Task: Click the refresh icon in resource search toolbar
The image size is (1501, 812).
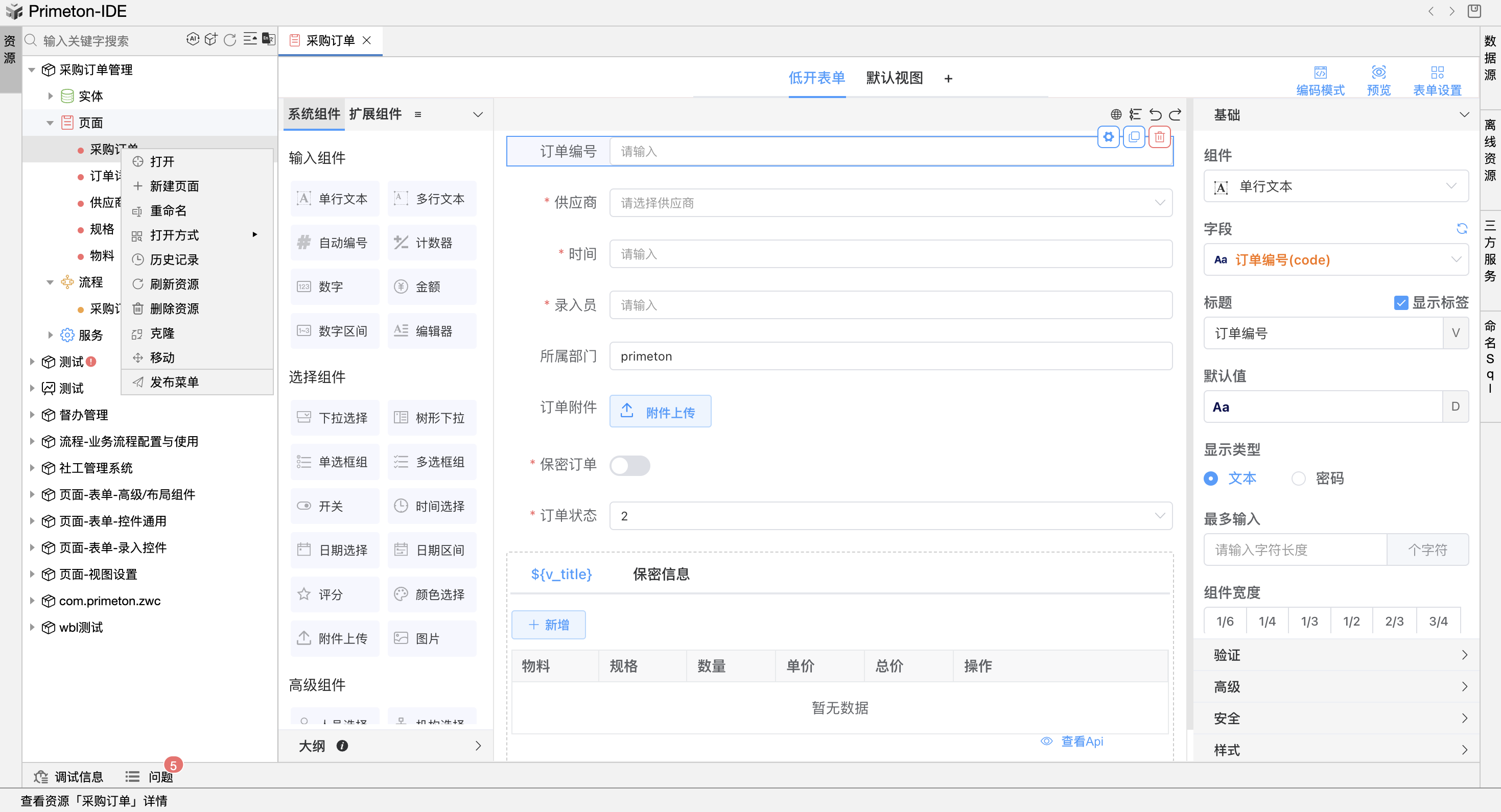Action: [x=230, y=40]
